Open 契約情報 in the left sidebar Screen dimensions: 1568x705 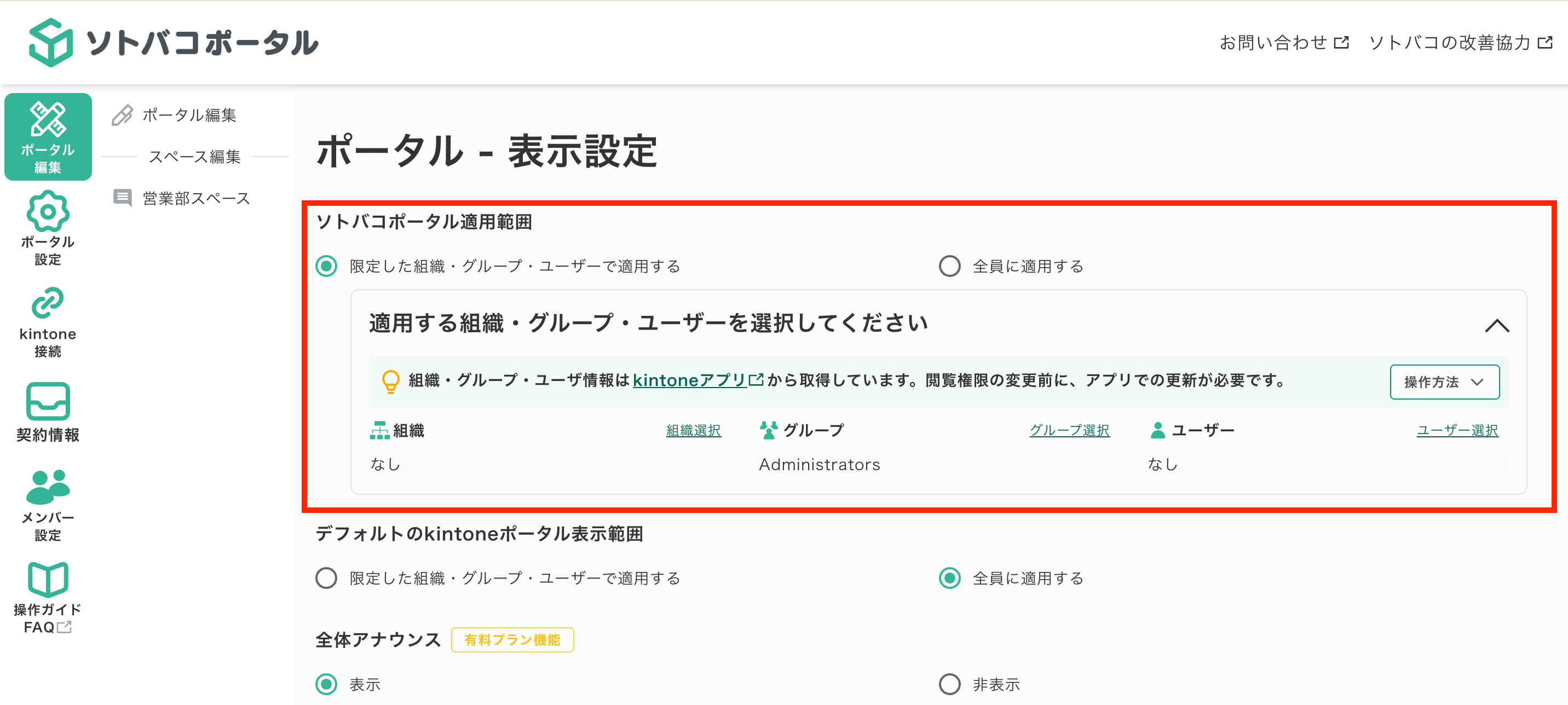(x=48, y=411)
